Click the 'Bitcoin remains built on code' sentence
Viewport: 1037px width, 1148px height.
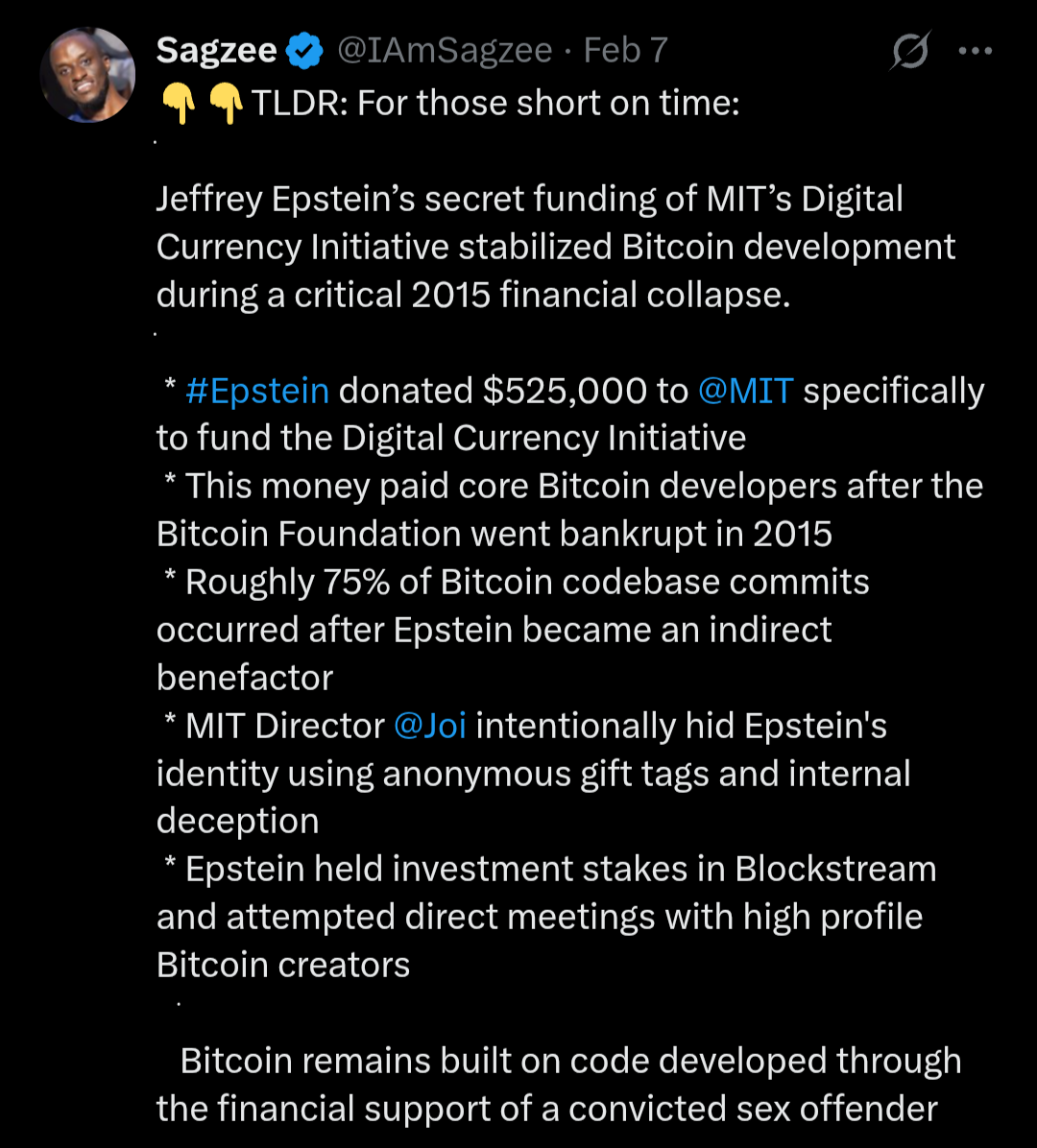coord(570,1061)
